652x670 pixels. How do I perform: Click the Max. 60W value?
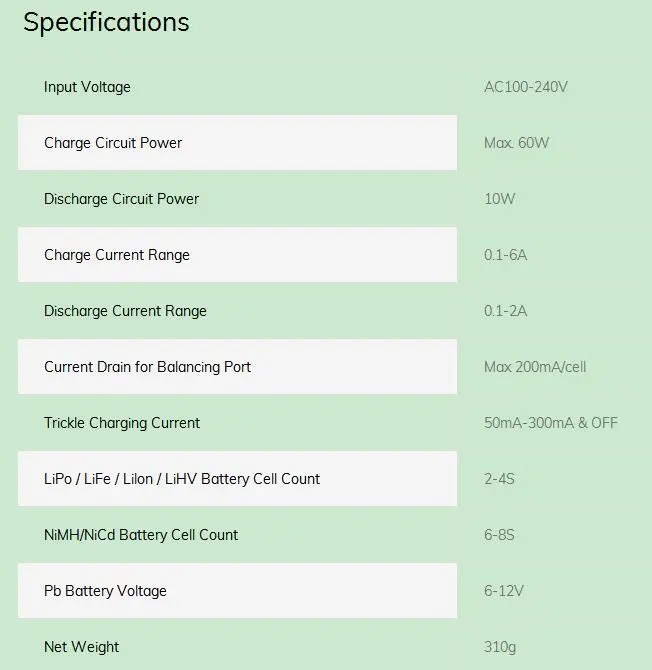[x=516, y=143]
